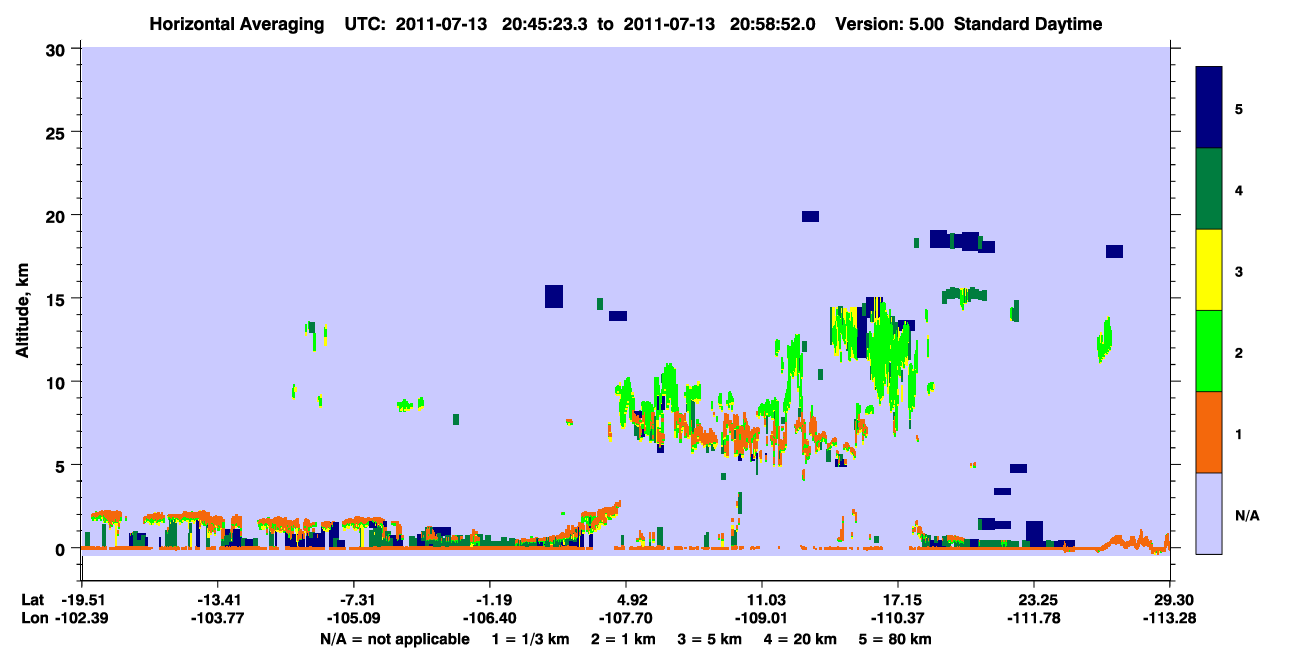
Task: Click the dark blue level 5 colorbar segment
Action: click(x=1209, y=108)
